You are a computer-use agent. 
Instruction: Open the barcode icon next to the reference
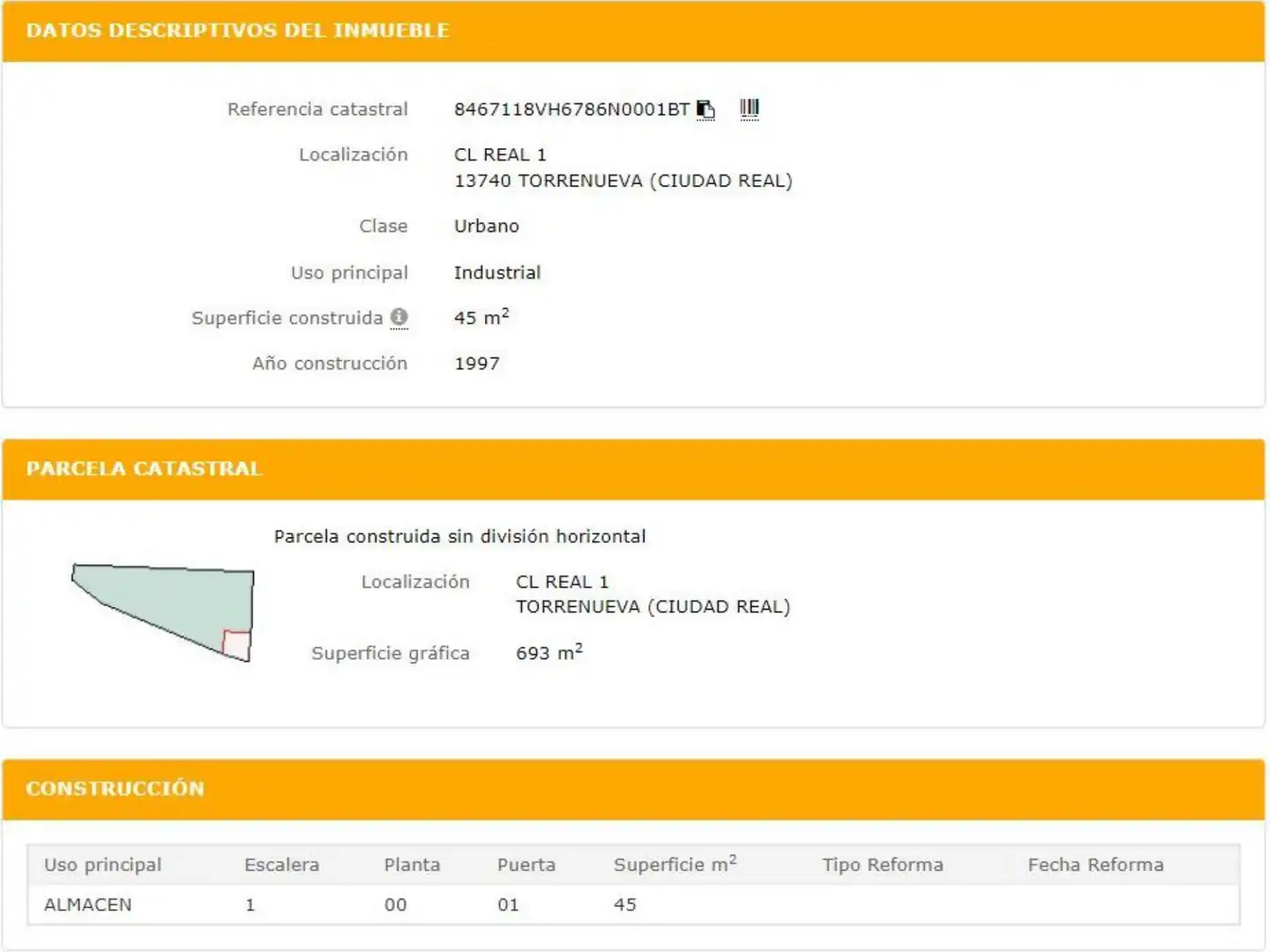click(x=750, y=108)
